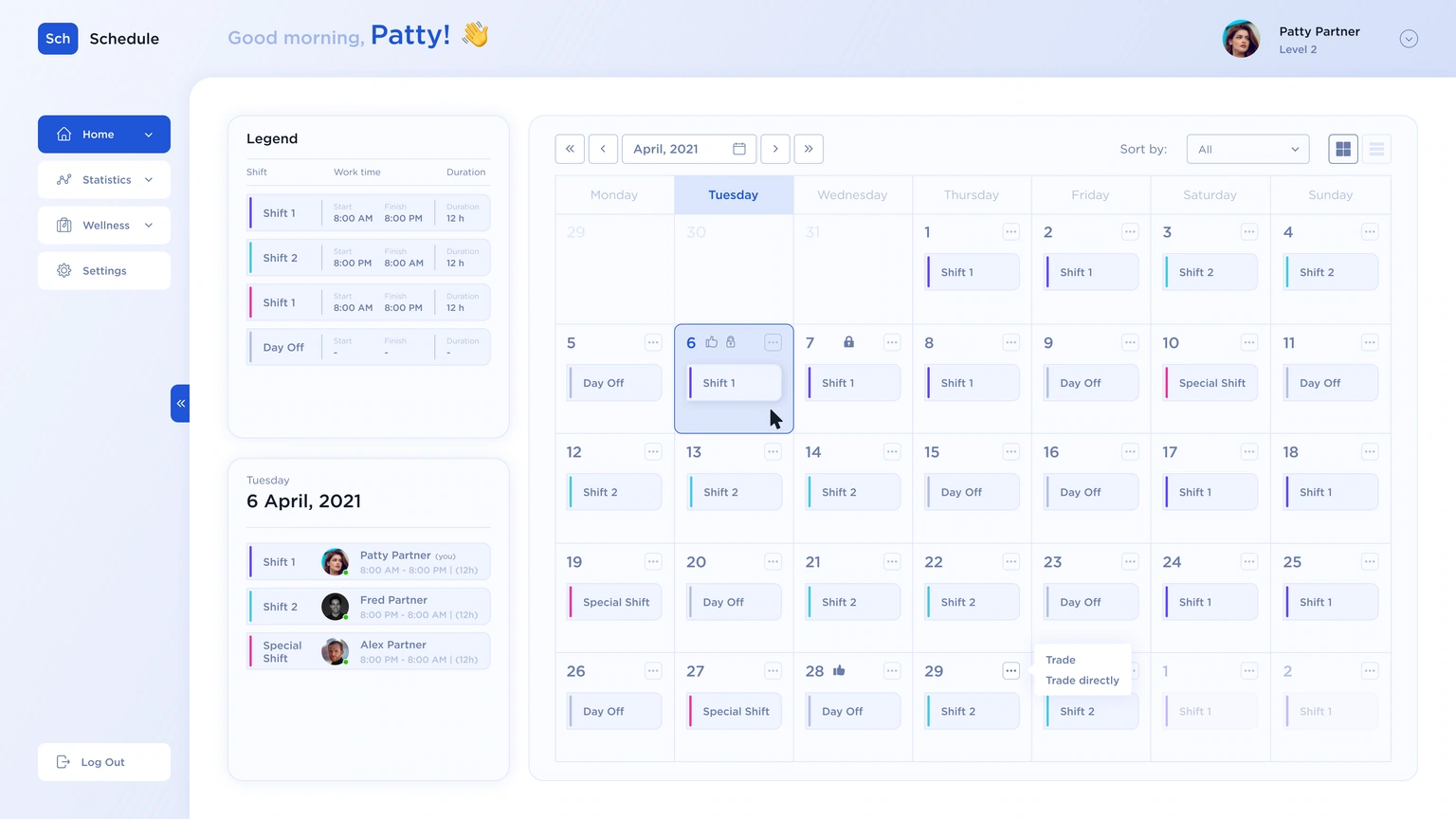Open Sort by All dropdown
Screen dimensions: 1456x819
tap(1247, 149)
